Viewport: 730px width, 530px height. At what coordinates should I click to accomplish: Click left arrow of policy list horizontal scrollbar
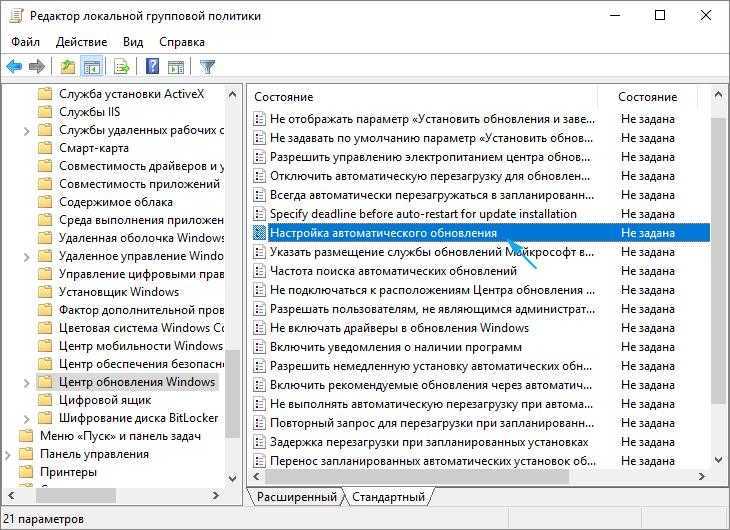256,476
